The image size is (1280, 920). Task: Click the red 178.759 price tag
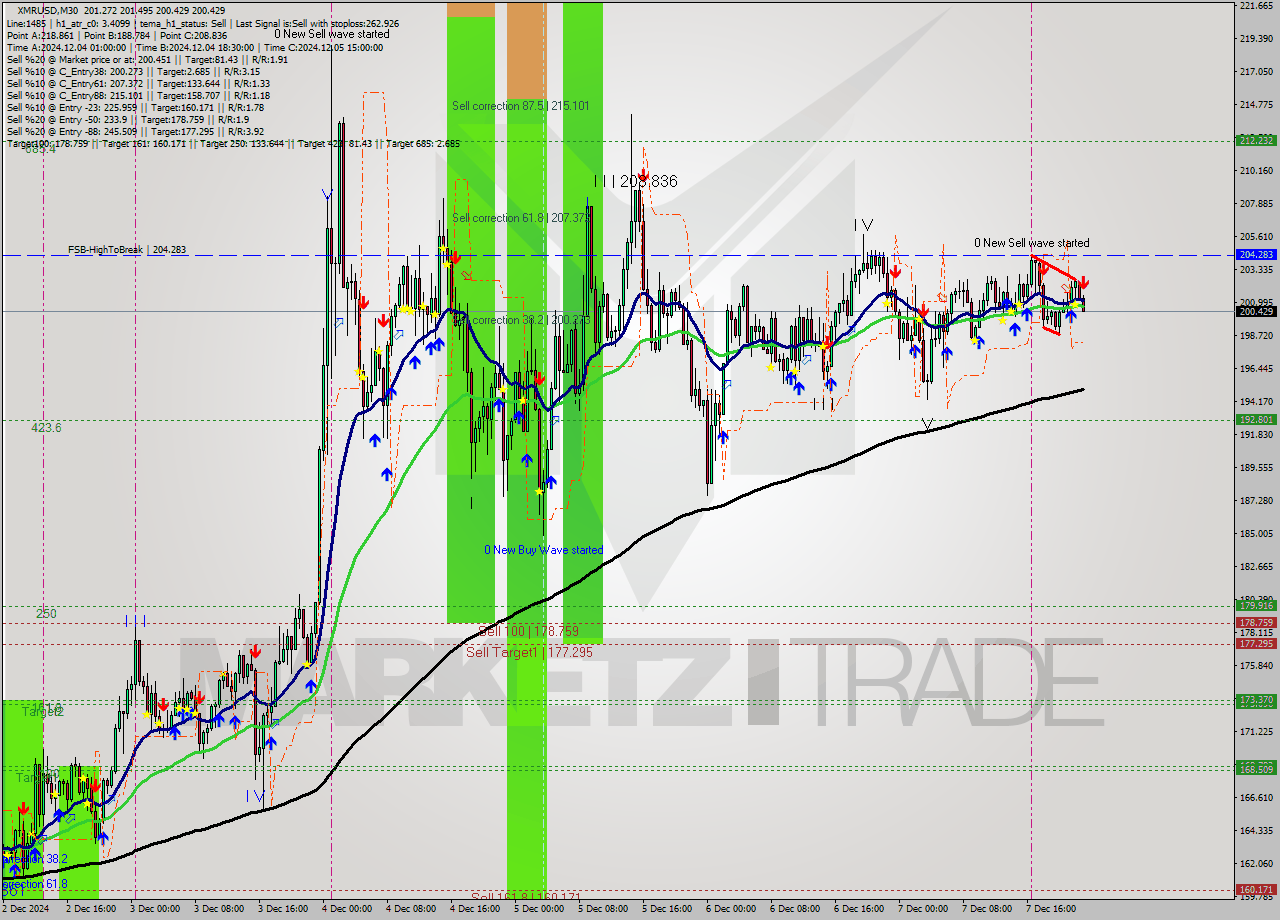coord(1255,622)
